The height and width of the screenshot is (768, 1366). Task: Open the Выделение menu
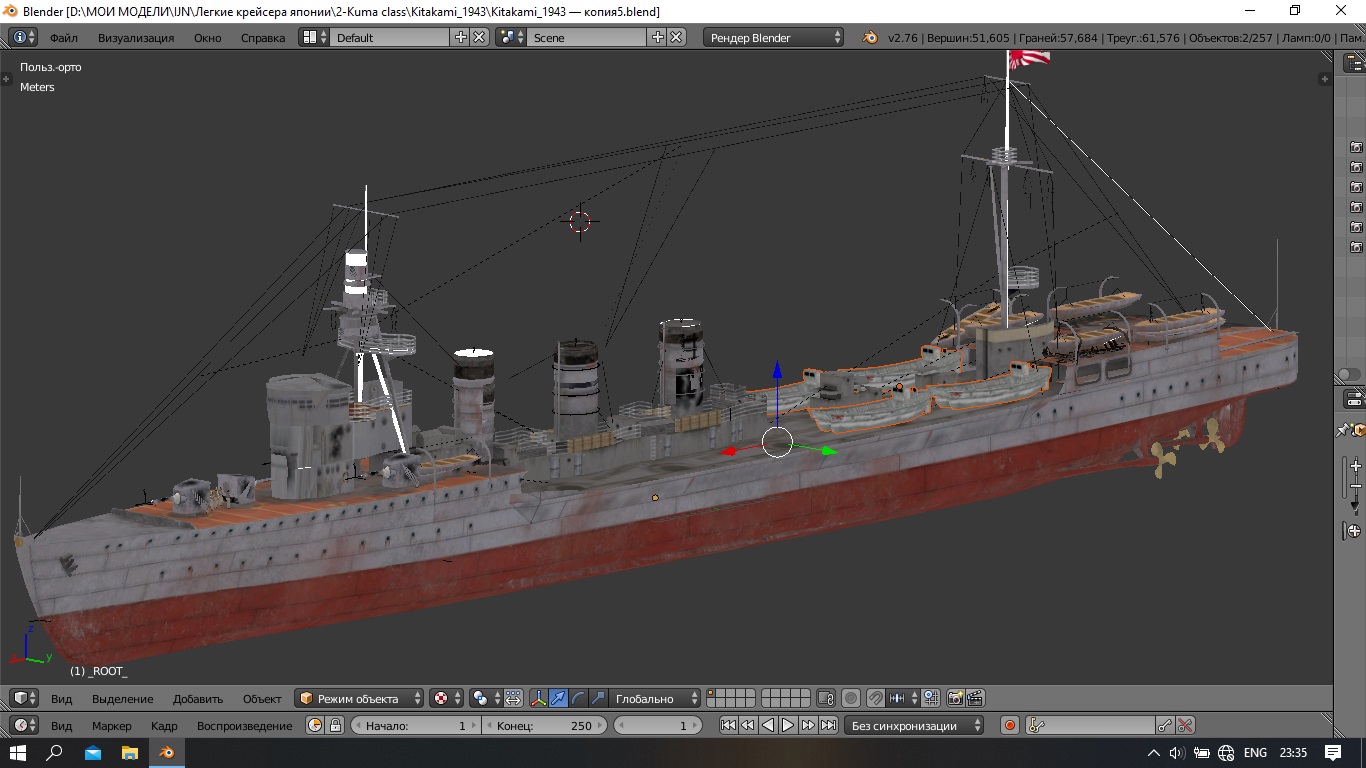click(123, 698)
